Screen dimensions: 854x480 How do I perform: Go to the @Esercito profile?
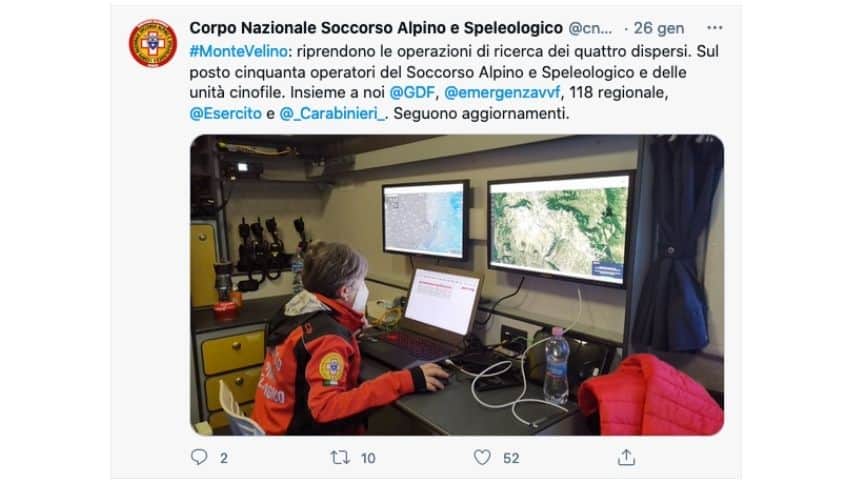coord(225,113)
